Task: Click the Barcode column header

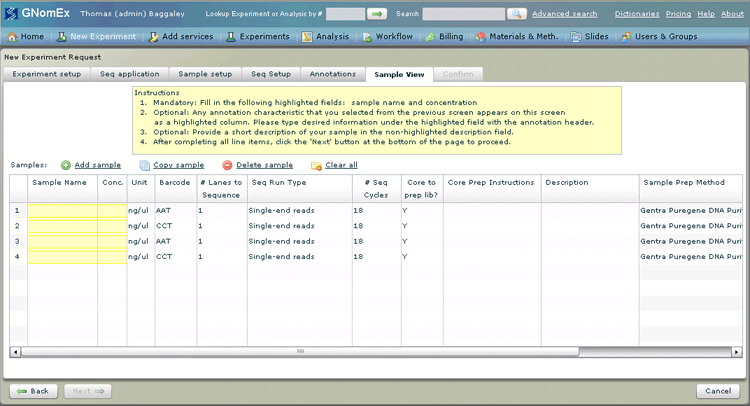Action: pos(176,188)
